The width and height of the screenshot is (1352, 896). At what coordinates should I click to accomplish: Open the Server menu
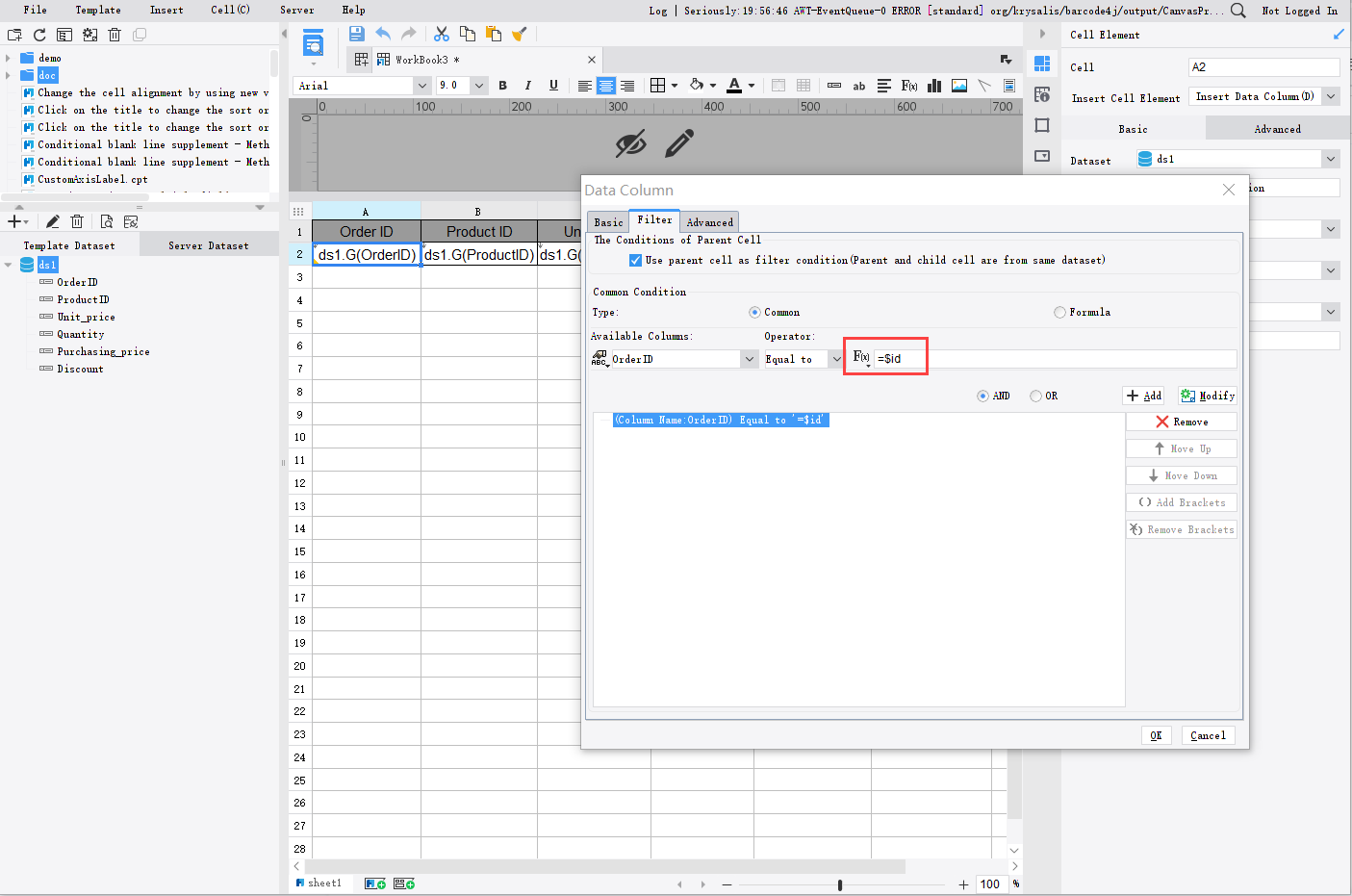pos(296,10)
